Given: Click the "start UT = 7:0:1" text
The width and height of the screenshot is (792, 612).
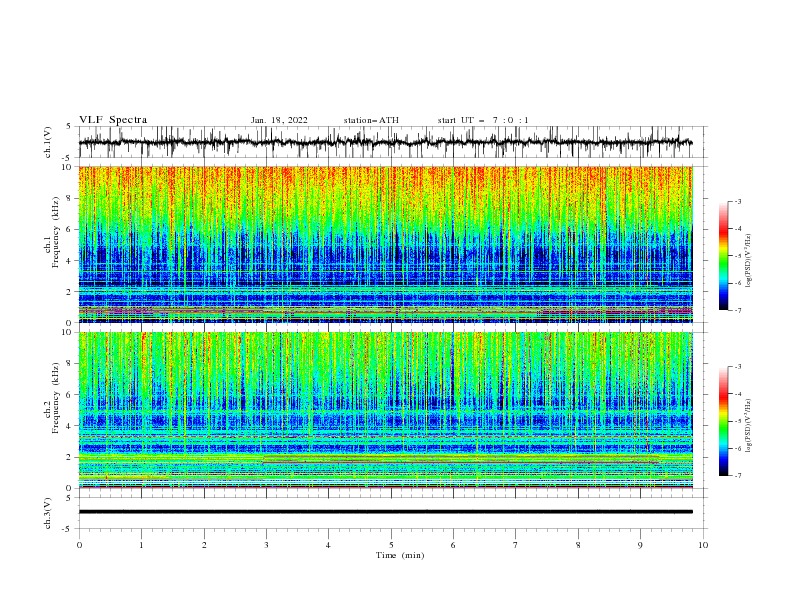Looking at the screenshot, I should [x=483, y=120].
